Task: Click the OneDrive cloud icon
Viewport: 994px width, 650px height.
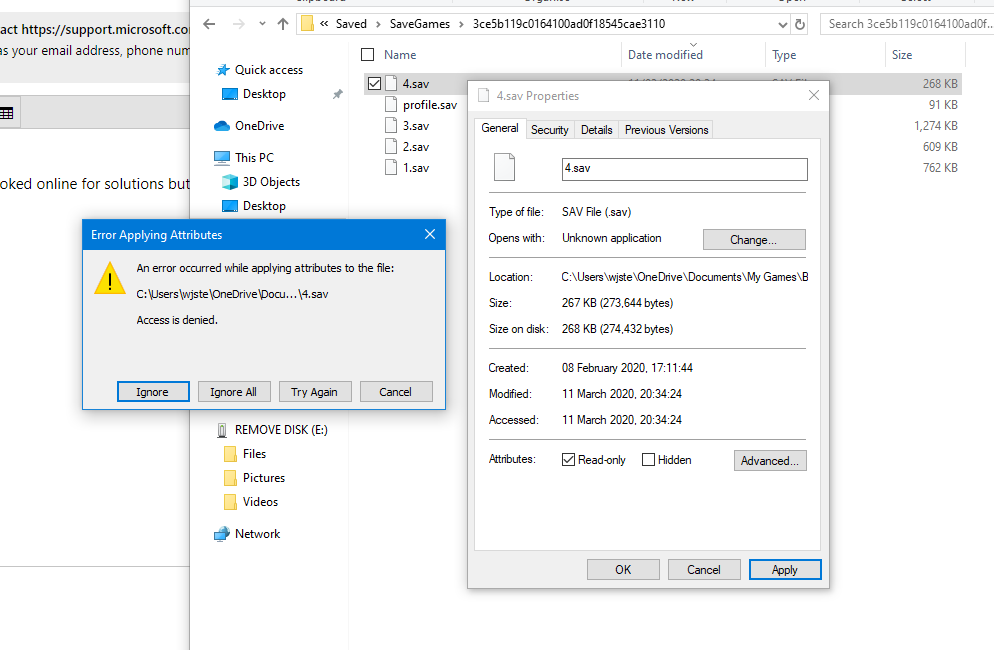Action: click(x=222, y=126)
